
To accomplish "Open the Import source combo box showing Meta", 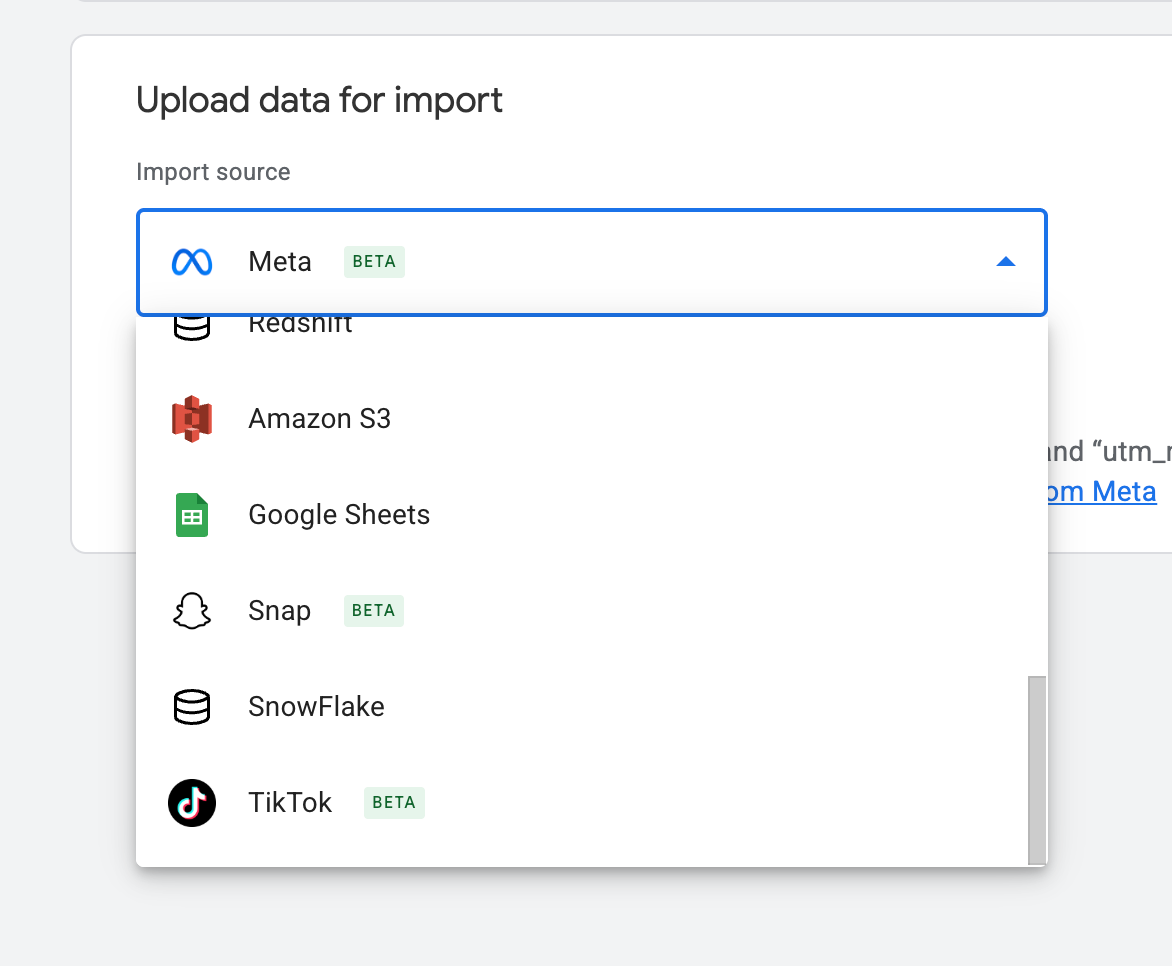I will (592, 262).
